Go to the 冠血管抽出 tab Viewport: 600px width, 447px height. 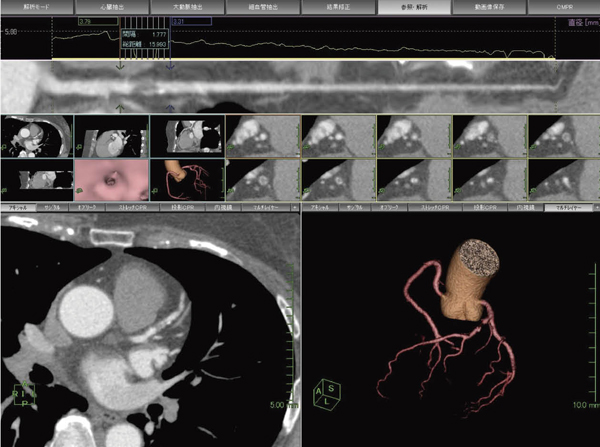262,7
